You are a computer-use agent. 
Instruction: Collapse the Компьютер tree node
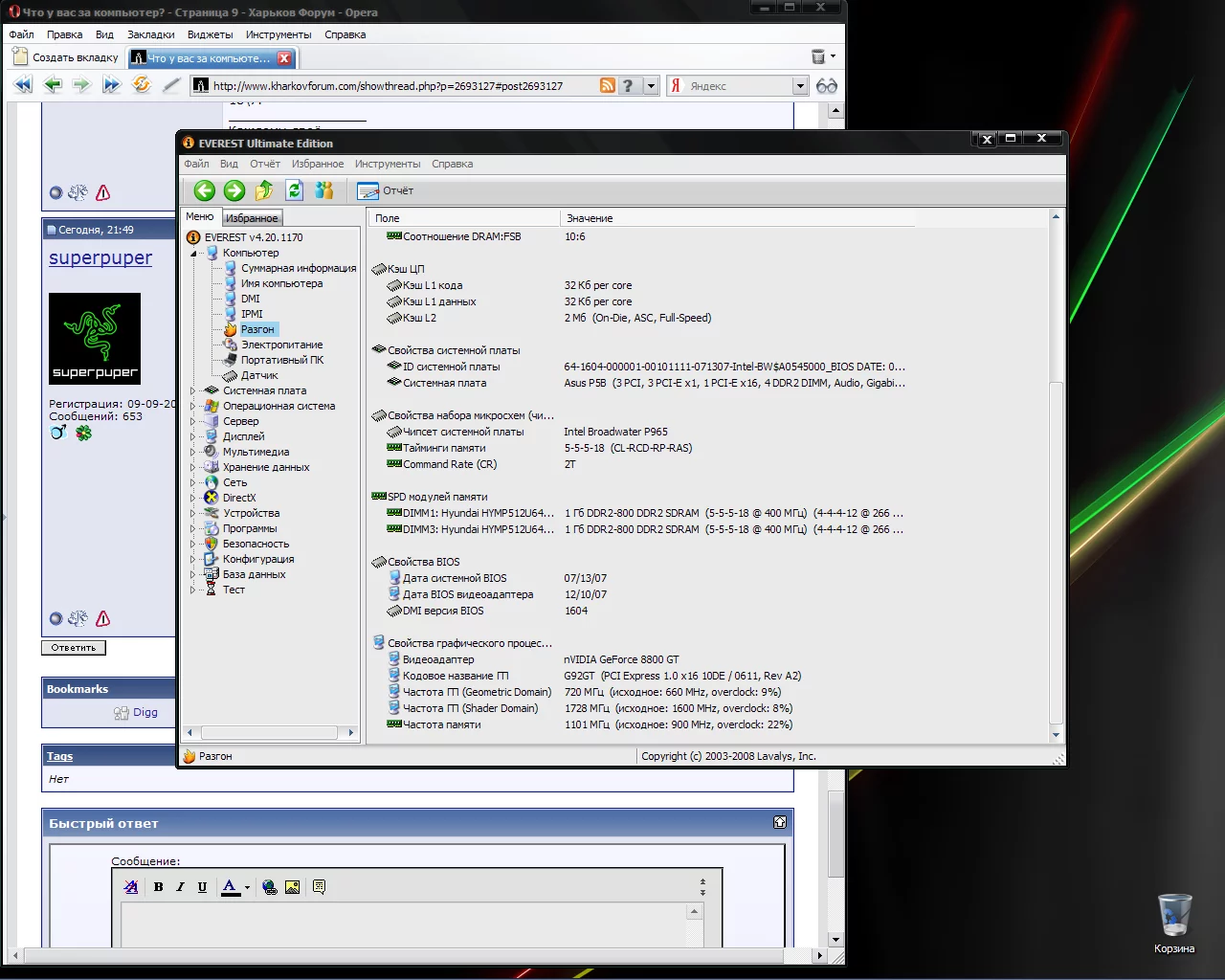[x=194, y=253]
